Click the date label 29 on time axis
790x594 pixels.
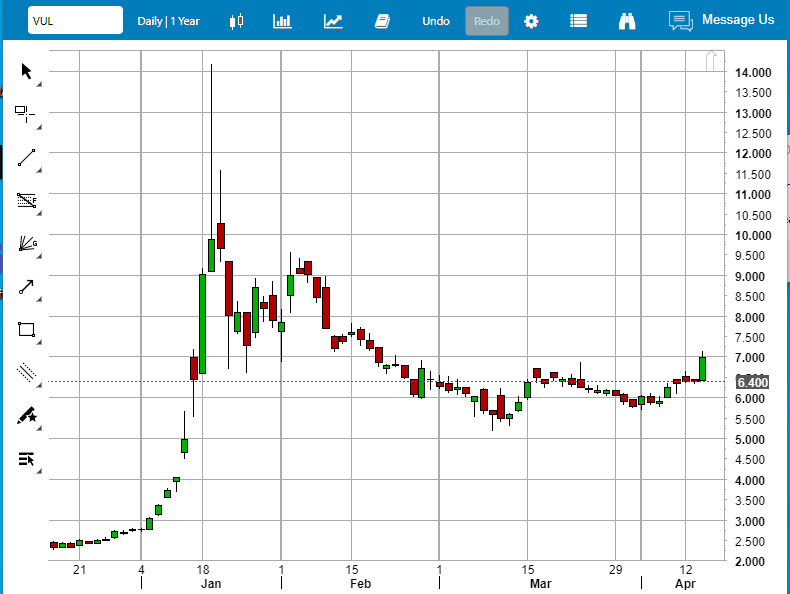[615, 569]
